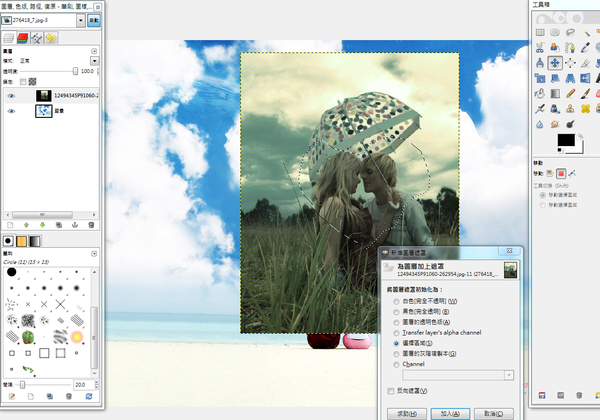The image size is (600, 420).
Task: Refresh brushes with the blue arrows icon
Action: [89, 396]
